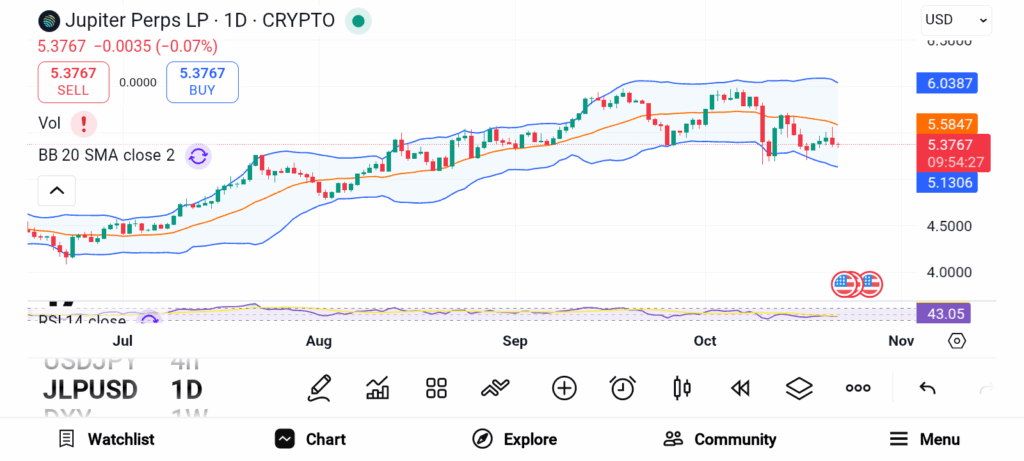Click the BUY 5.3767 button
The image size is (1024, 461).
203,82
